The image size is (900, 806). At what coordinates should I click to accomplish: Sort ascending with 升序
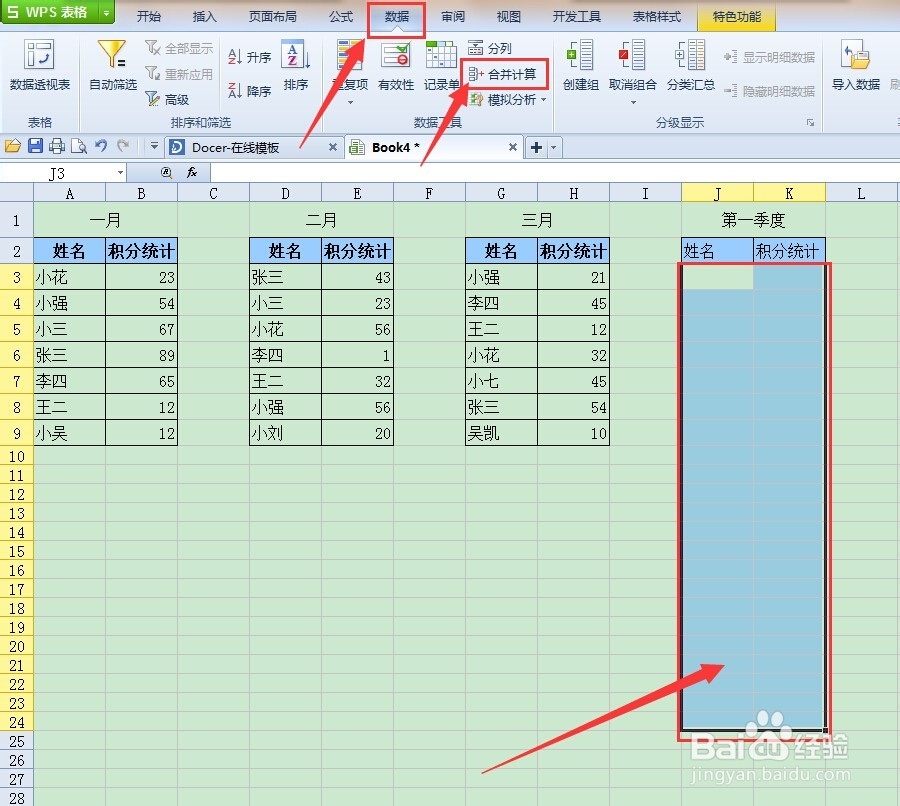250,57
